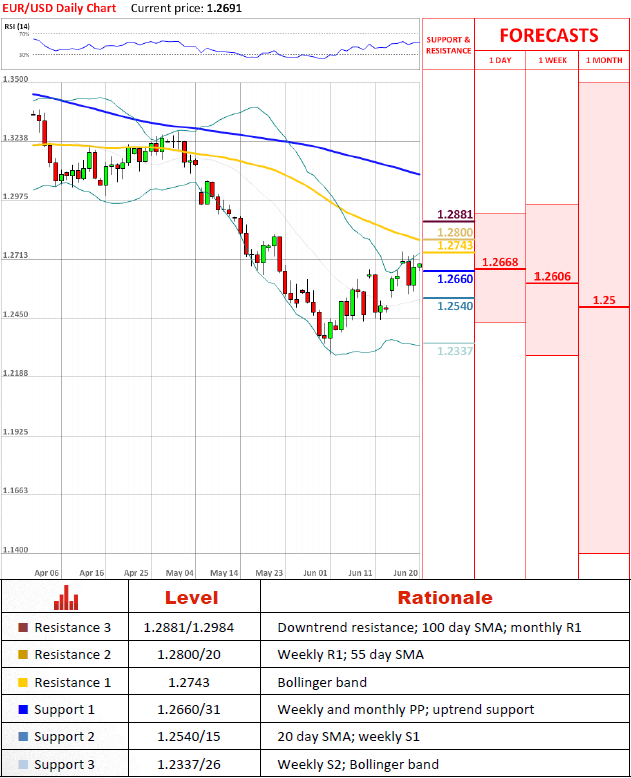Click the Resistance 1 yellow color swatch
This screenshot has height=778, width=631.
(23, 682)
